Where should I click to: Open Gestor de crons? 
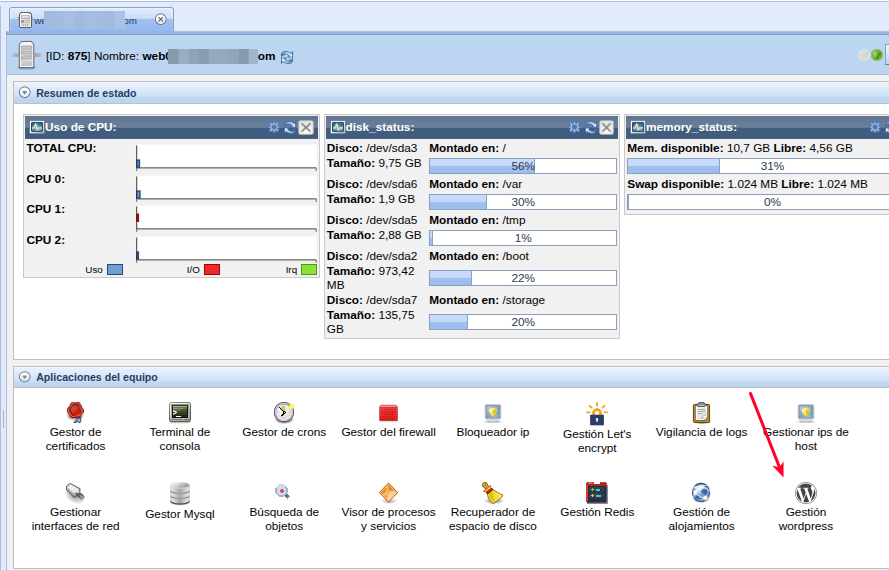pyautogui.click(x=284, y=413)
